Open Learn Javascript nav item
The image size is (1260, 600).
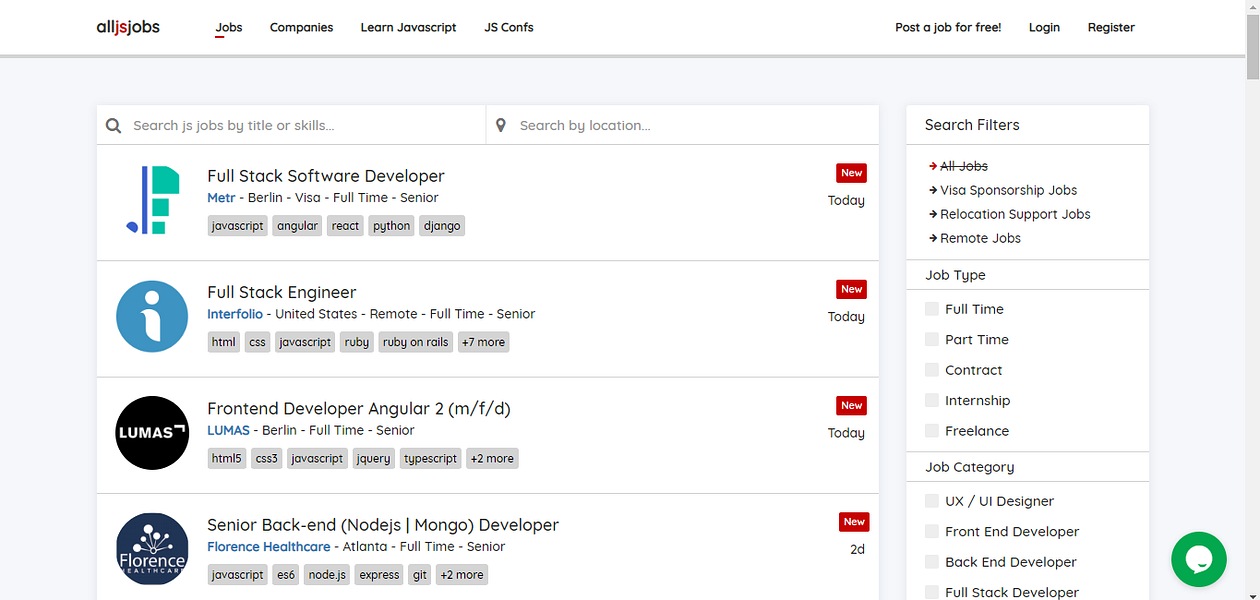[408, 27]
